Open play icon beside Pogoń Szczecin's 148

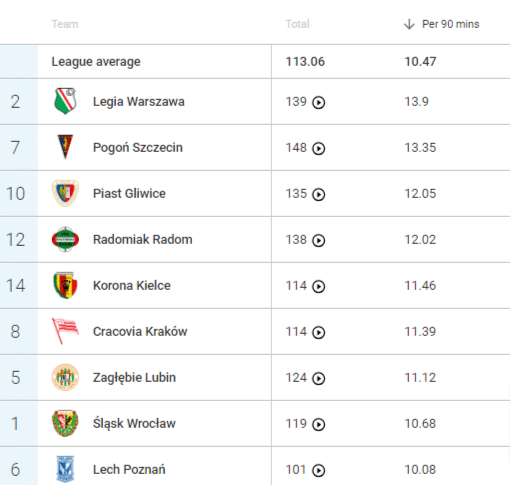click(318, 148)
